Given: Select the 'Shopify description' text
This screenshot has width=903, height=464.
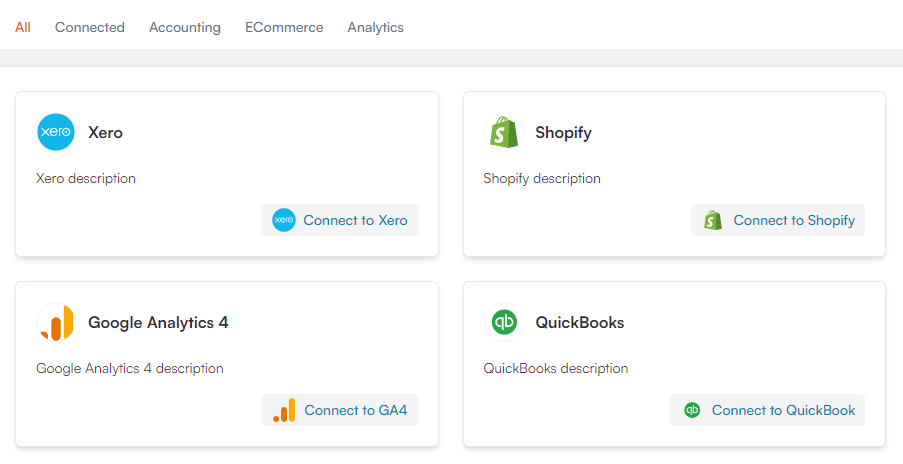Looking at the screenshot, I should (542, 178).
